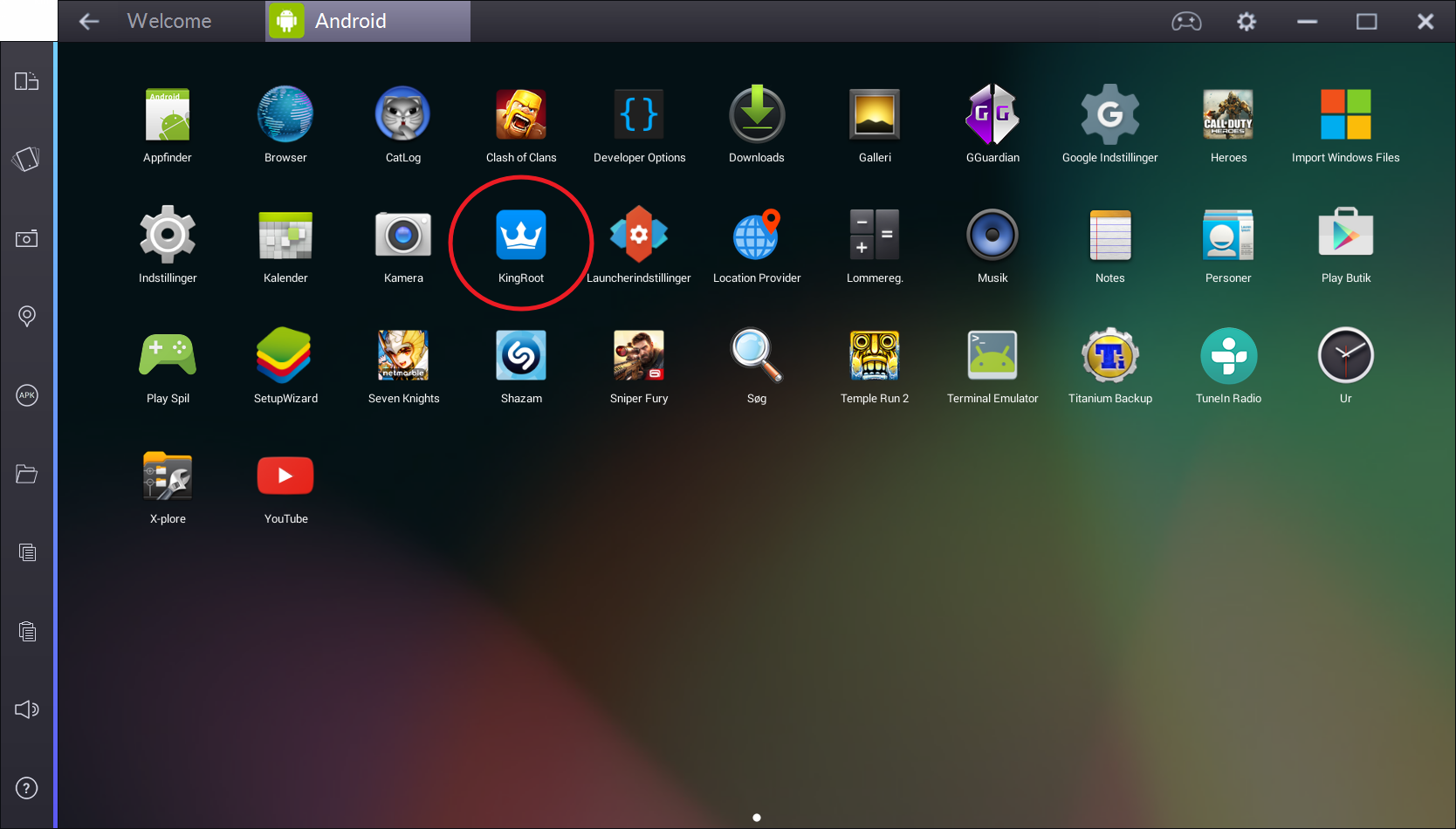Screen dimensions: 1456x829
Task: Launch Seven Knights game
Action: [x=402, y=355]
